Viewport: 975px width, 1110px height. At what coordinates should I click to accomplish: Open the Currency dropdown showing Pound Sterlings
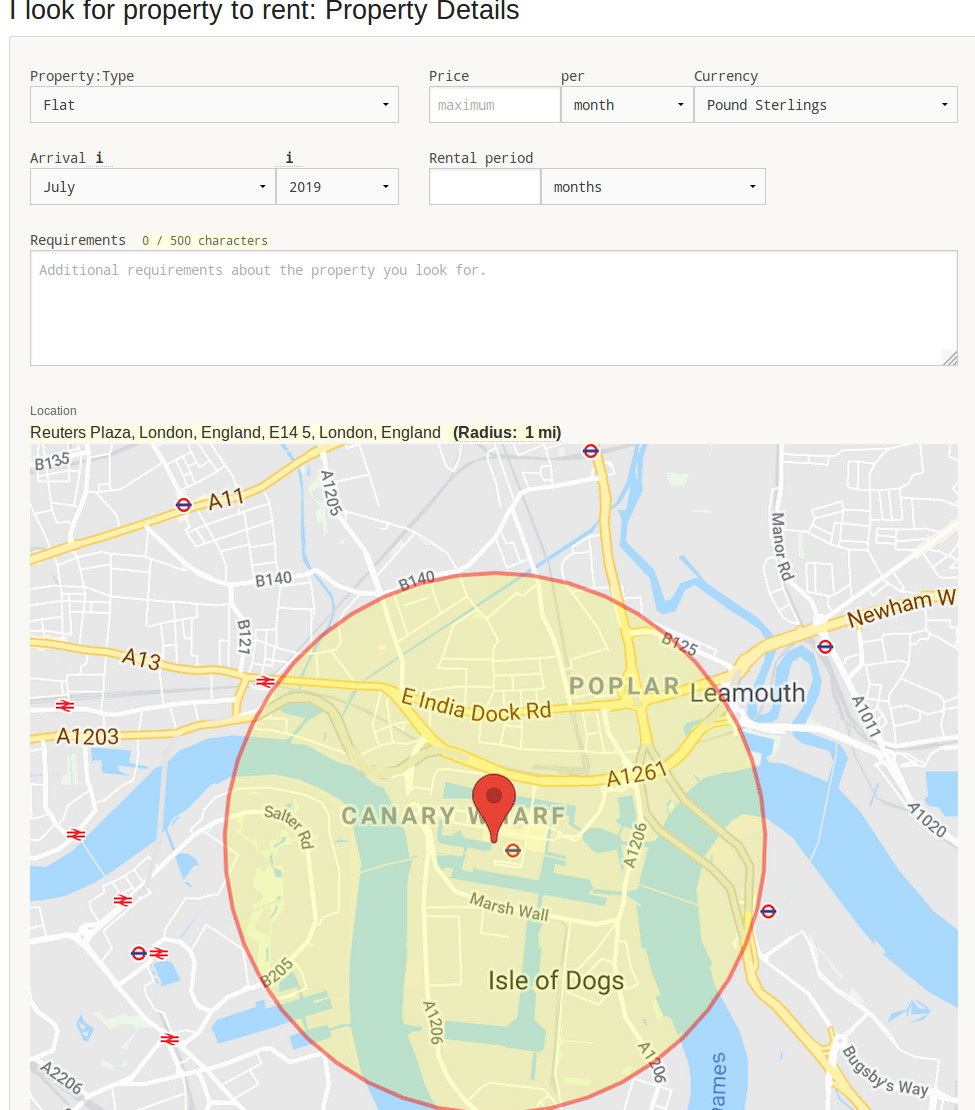[826, 105]
